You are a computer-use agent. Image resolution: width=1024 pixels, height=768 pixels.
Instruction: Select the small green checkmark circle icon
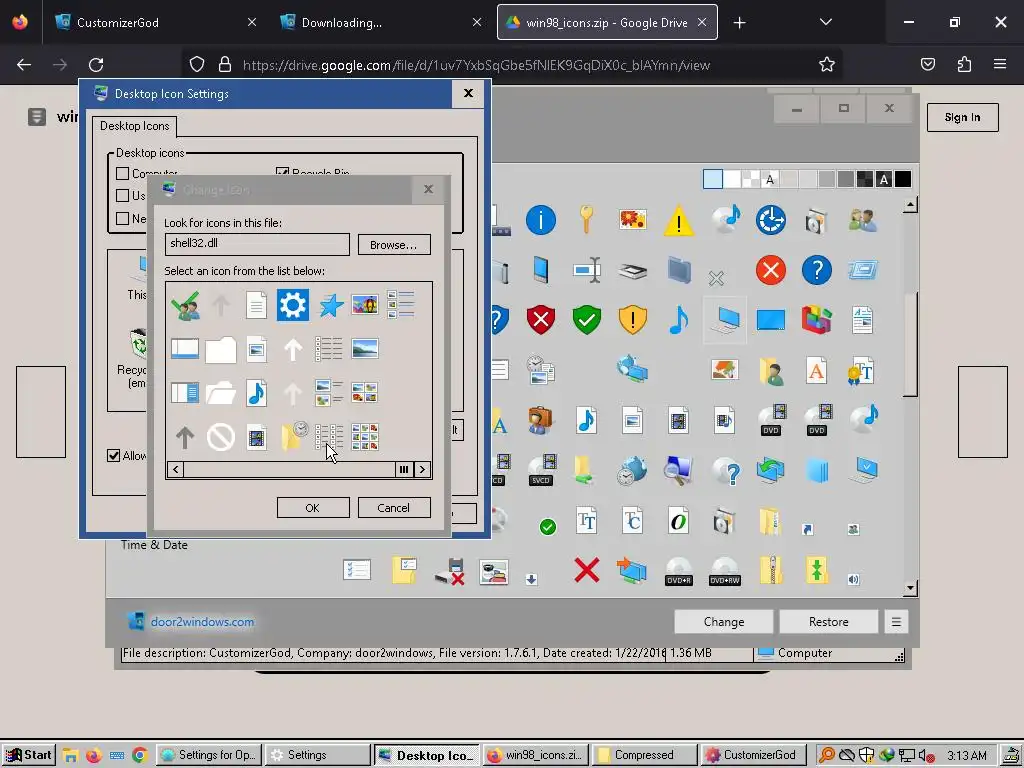548,526
